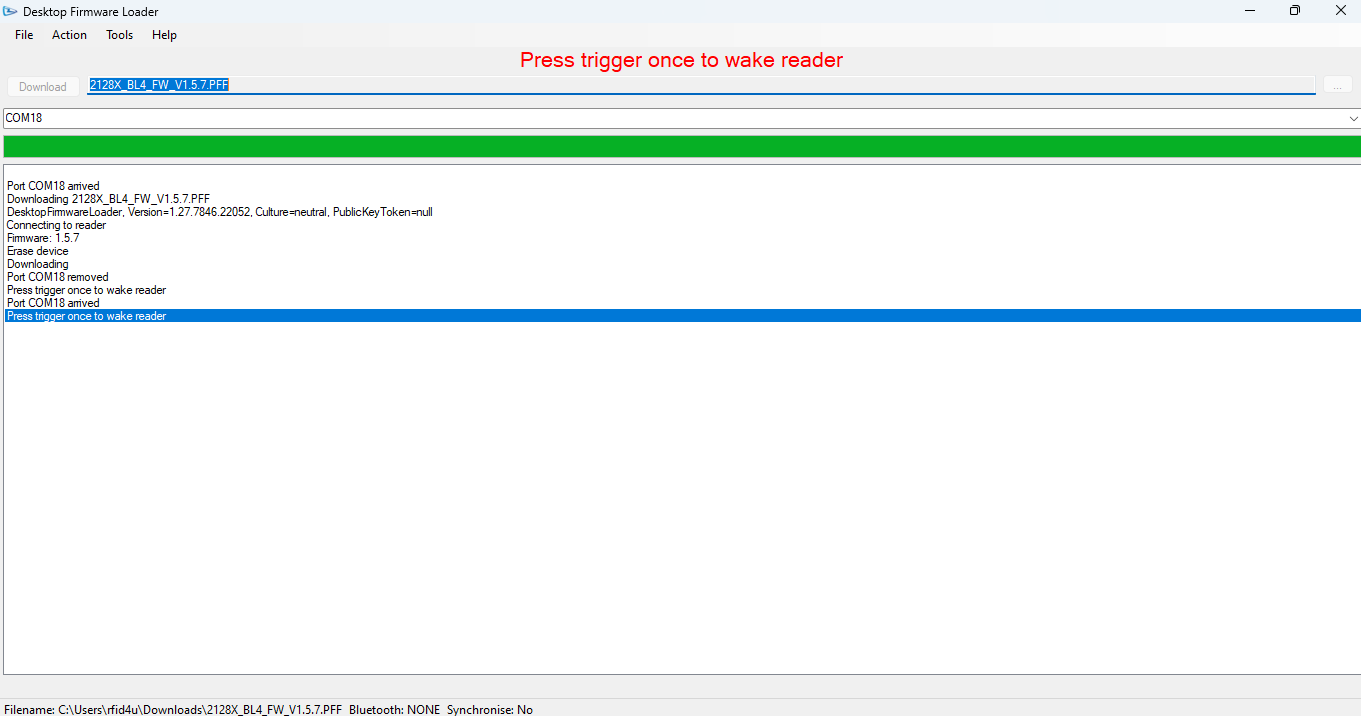Click the firmware file path field
This screenshot has width=1361, height=716.
coord(701,85)
